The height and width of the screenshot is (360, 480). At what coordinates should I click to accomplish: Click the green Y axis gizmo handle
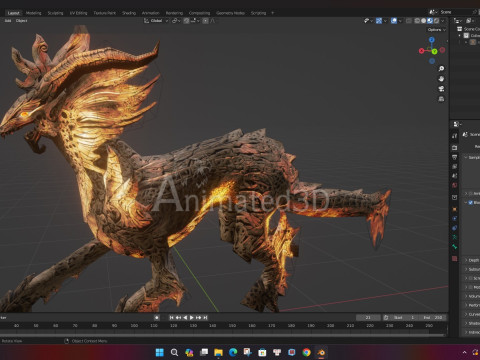coord(435,51)
